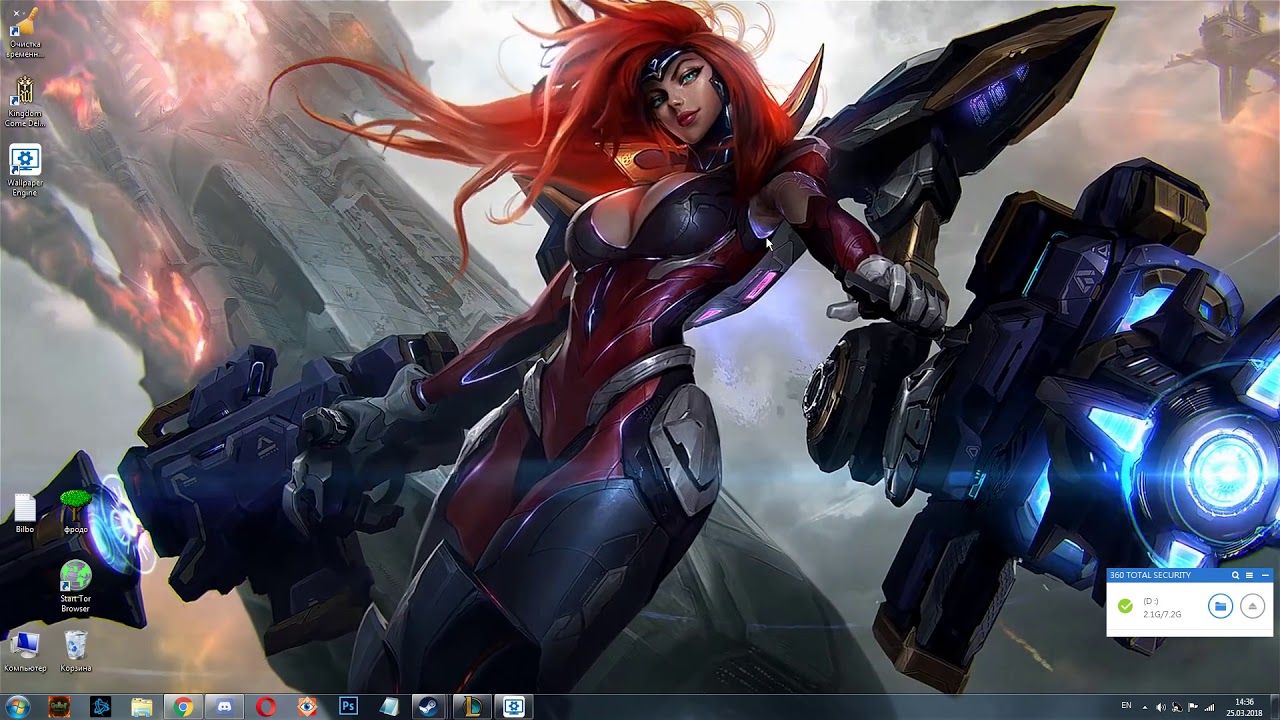Open Wallpaper Engine in the taskbar

513,707
